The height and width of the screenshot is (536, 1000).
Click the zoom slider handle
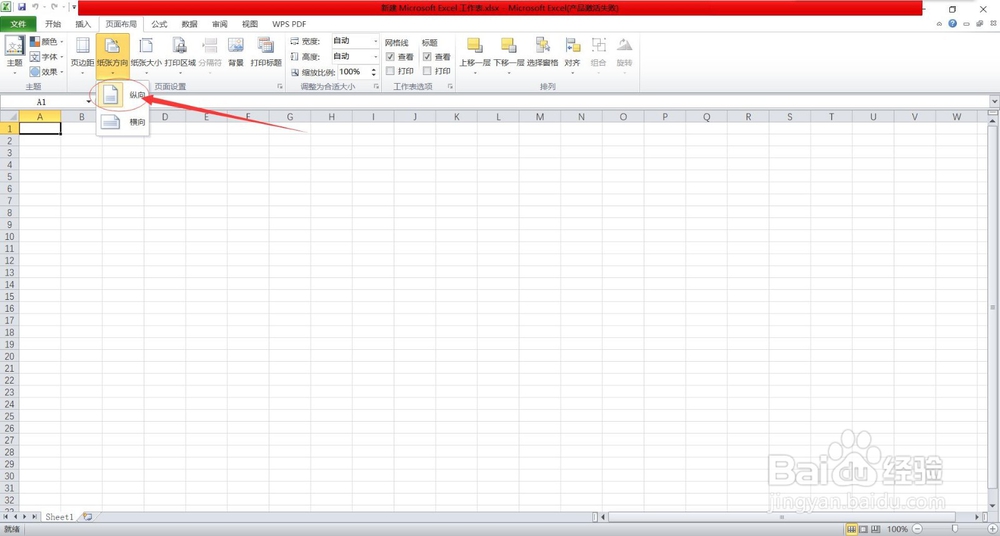click(955, 529)
